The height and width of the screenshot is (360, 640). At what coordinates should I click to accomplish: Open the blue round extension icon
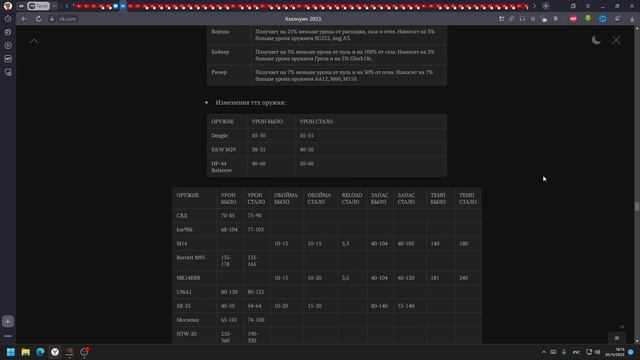point(602,19)
